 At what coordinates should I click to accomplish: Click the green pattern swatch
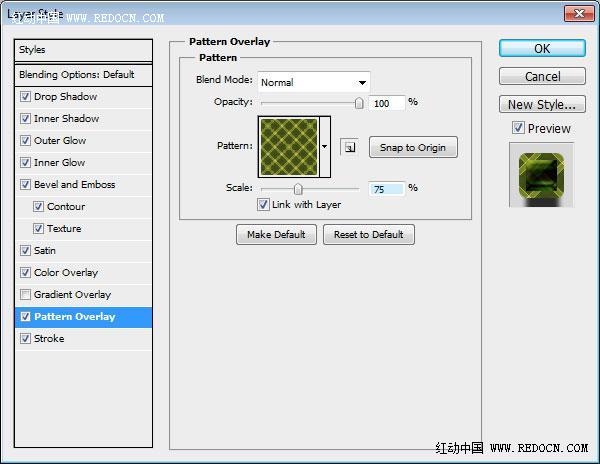pyautogui.click(x=289, y=147)
